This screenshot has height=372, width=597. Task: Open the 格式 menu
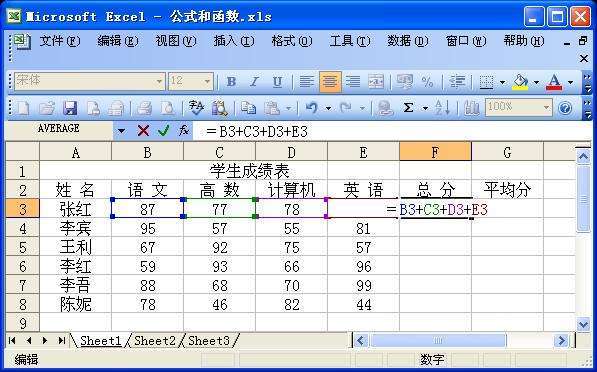point(292,41)
